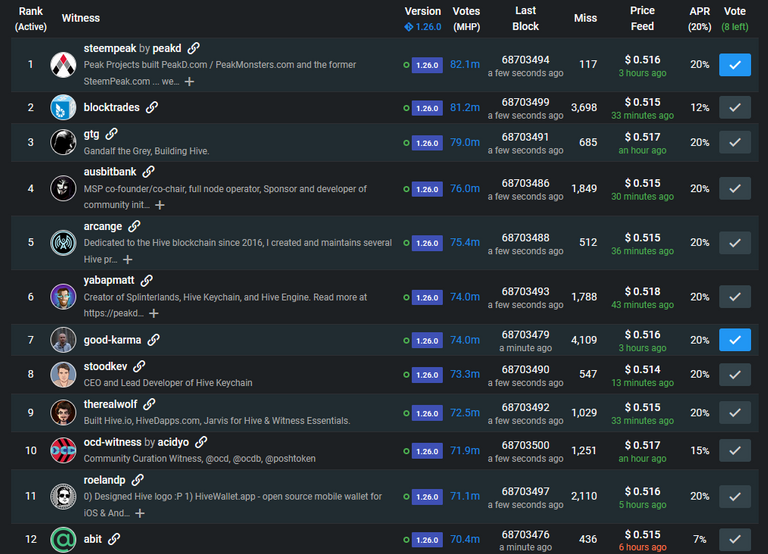This screenshot has width=768, height=554.
Task: Click the link icon next to therealwolf
Action: 149,404
